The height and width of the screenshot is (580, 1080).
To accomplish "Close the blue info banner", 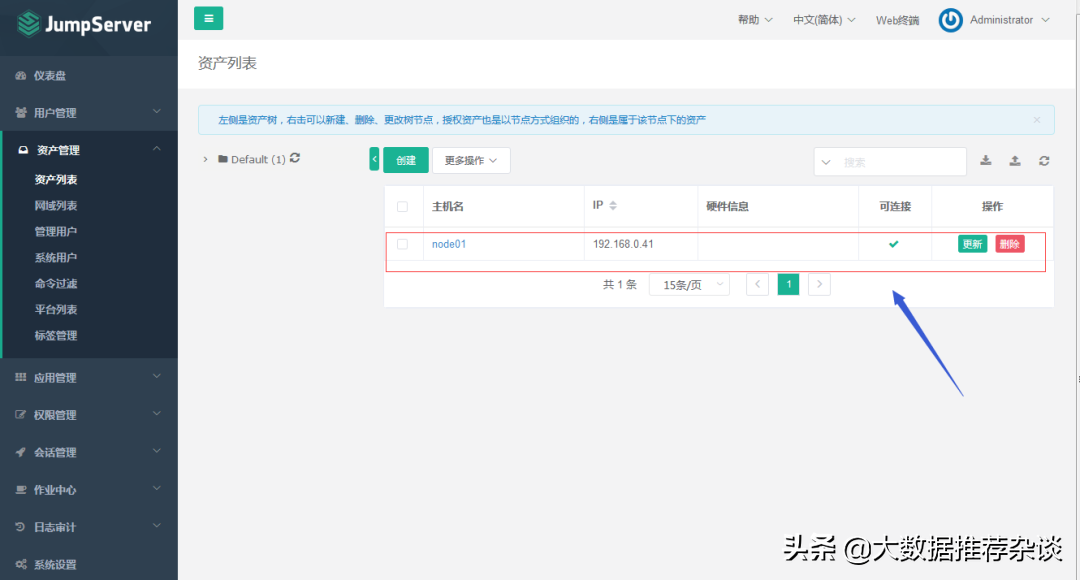I will coord(1036,120).
